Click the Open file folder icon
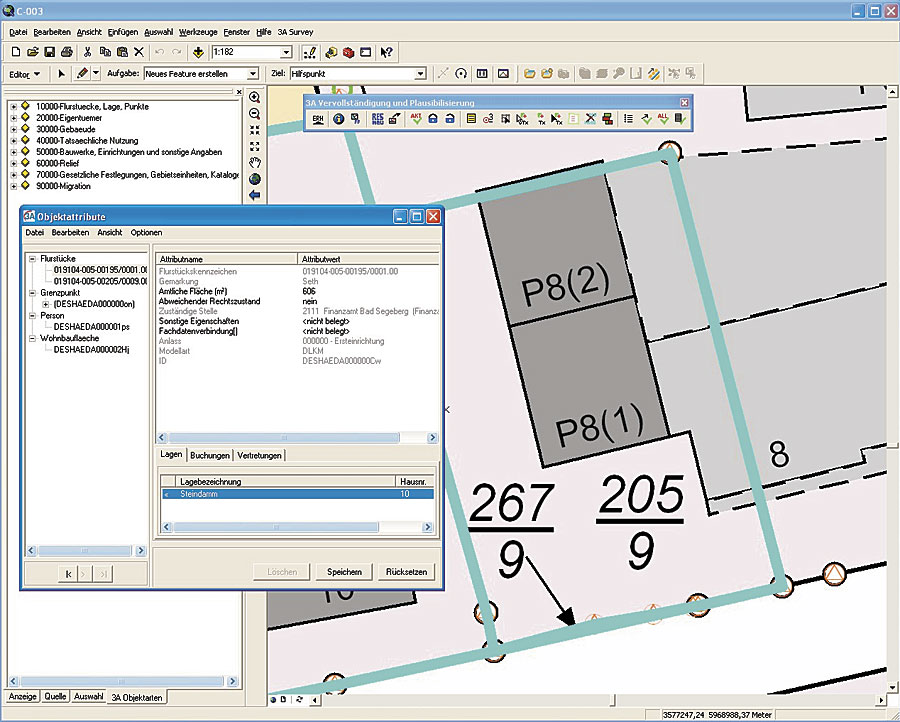 click(x=33, y=52)
